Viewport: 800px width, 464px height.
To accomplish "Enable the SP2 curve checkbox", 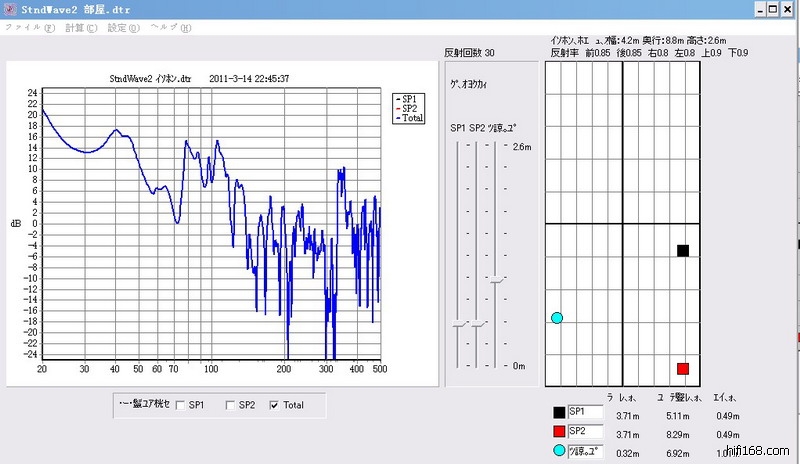I will click(x=231, y=405).
